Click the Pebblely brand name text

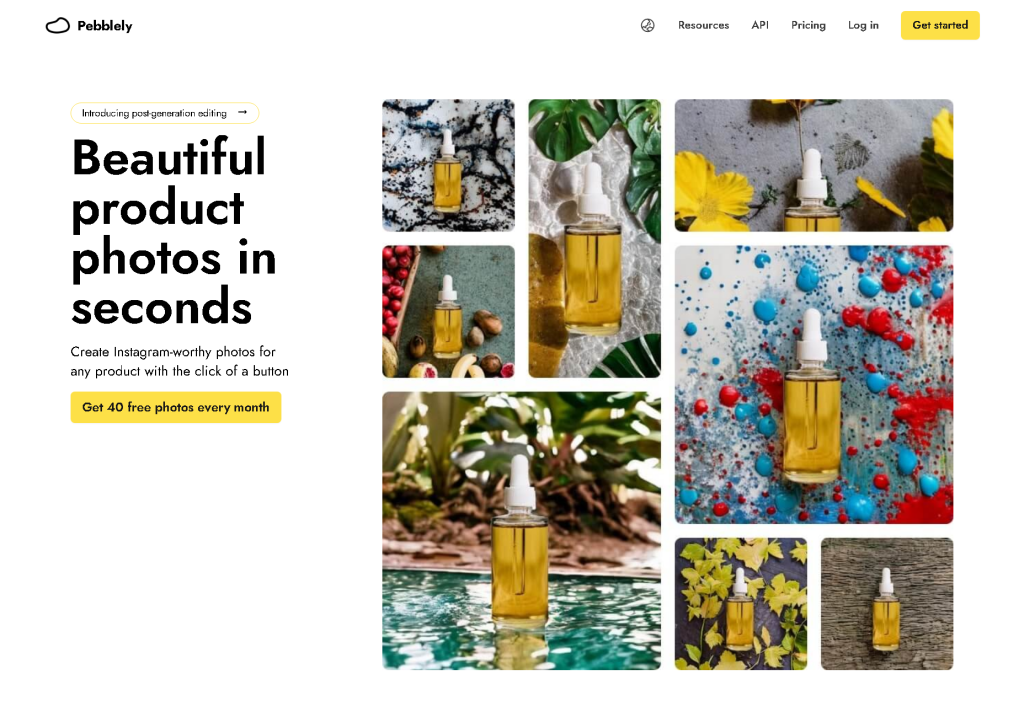click(x=104, y=25)
